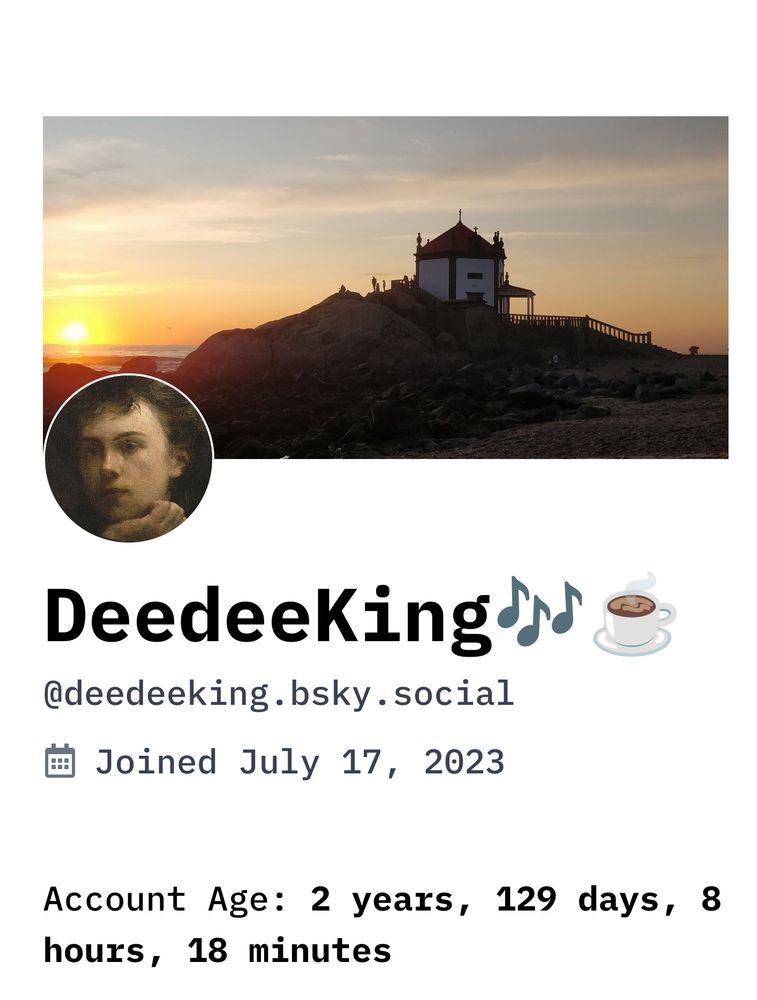Click the hand under chin in avatar
Viewport: 757px width, 1000px height.
click(145, 518)
